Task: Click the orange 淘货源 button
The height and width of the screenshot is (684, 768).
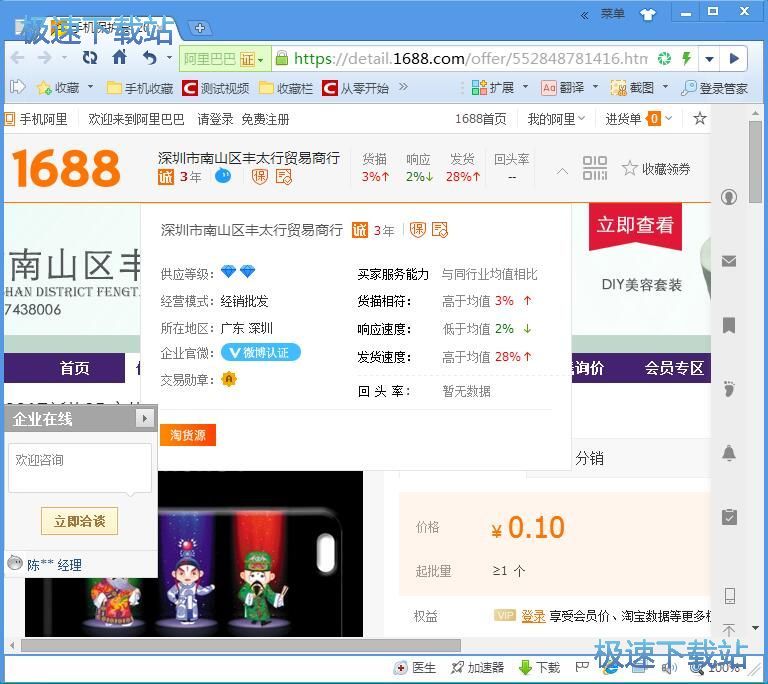Action: pos(188,435)
